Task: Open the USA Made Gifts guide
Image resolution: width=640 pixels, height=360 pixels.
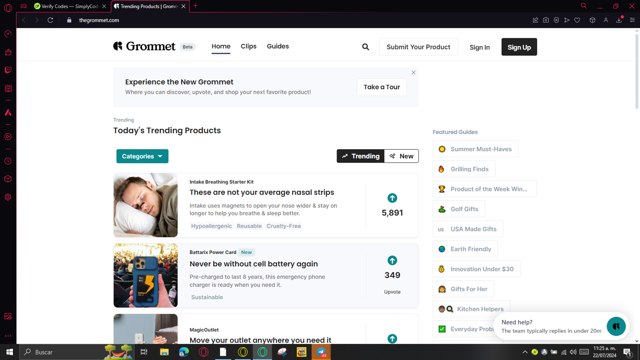Action: (468, 229)
